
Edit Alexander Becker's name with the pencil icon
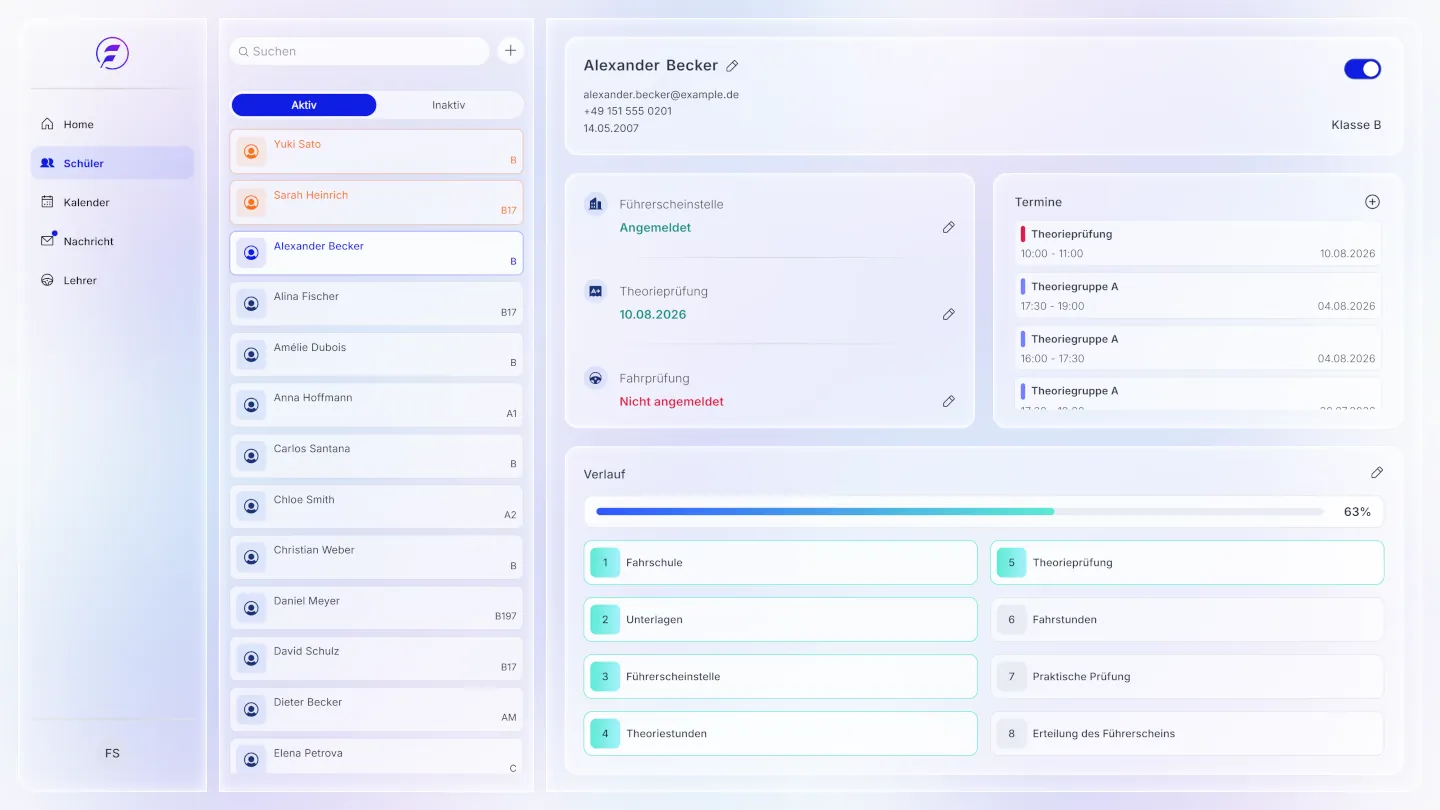click(x=732, y=66)
